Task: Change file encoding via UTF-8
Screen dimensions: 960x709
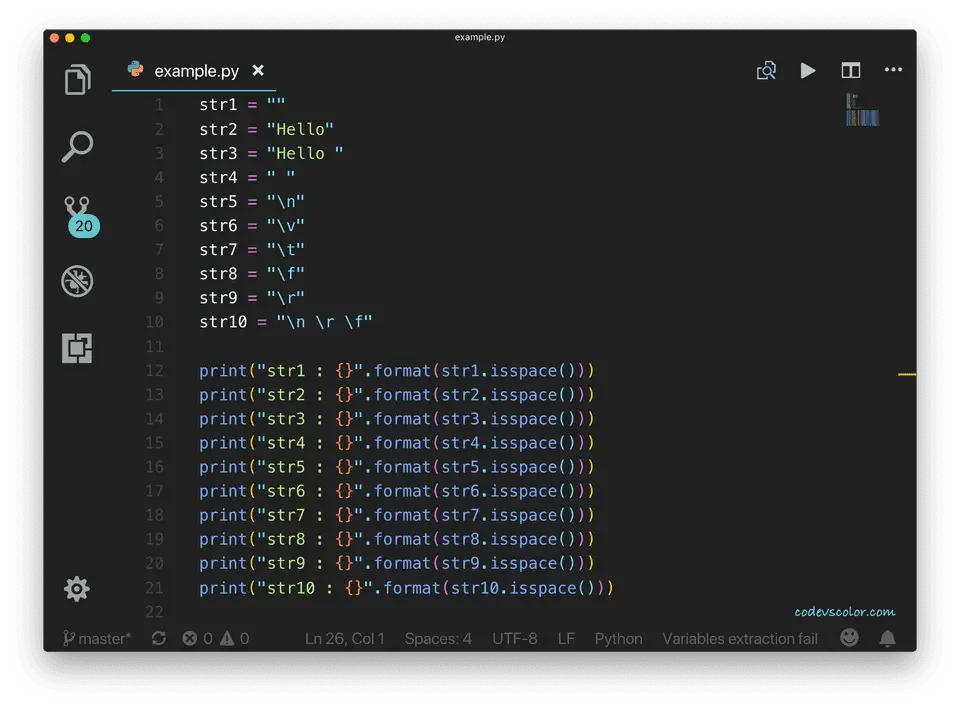Action: [x=514, y=638]
